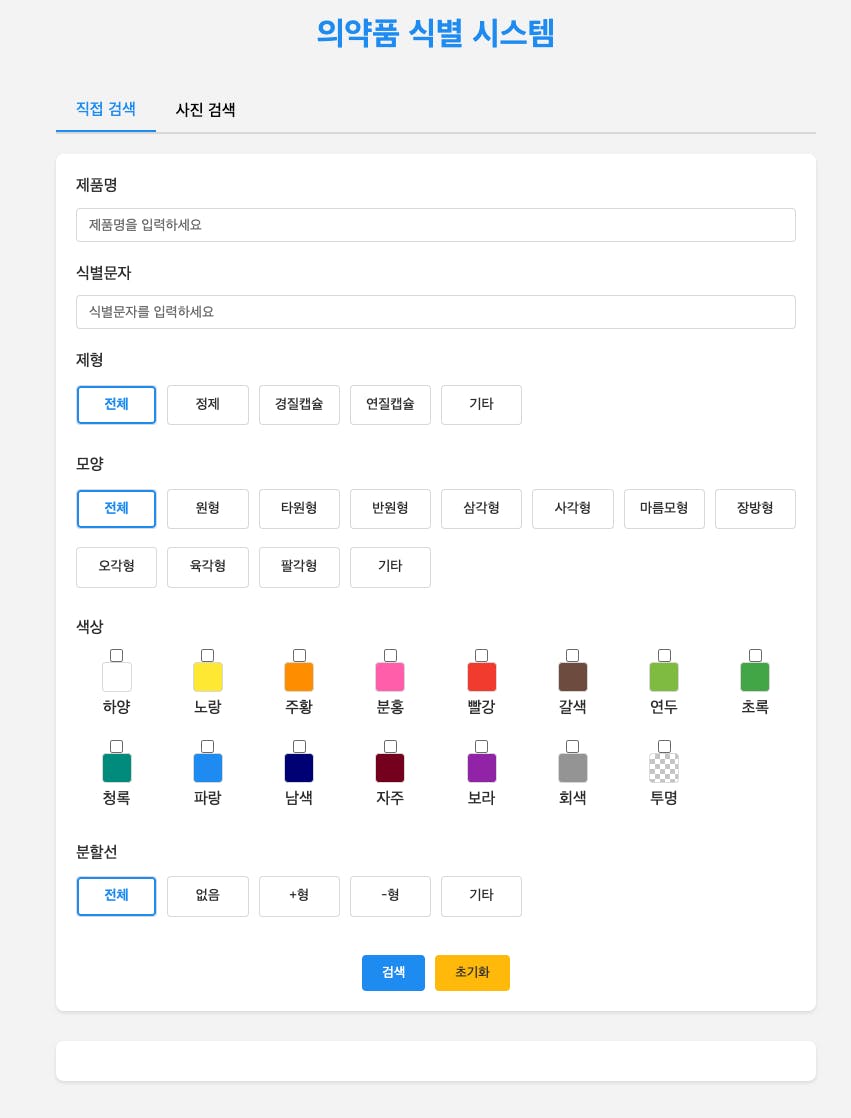Choose +형 under 분할선
The width and height of the screenshot is (851, 1118).
[x=299, y=896]
